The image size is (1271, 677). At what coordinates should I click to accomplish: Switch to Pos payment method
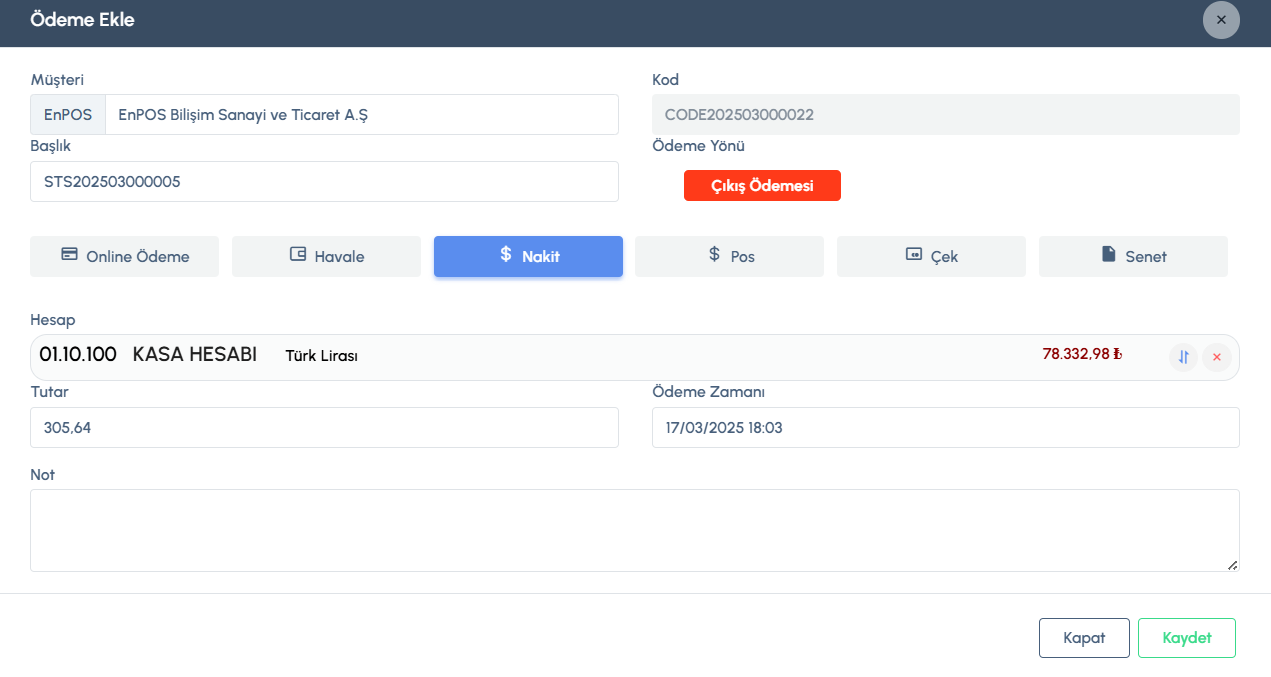[x=729, y=256]
